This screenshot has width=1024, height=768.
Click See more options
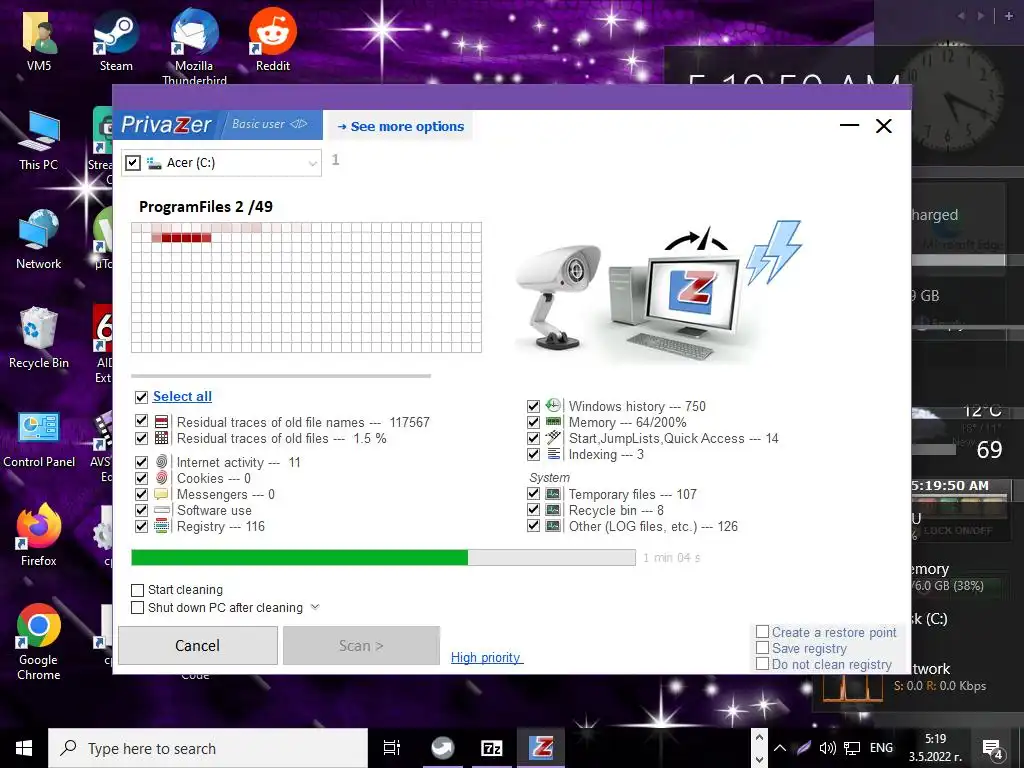click(401, 127)
